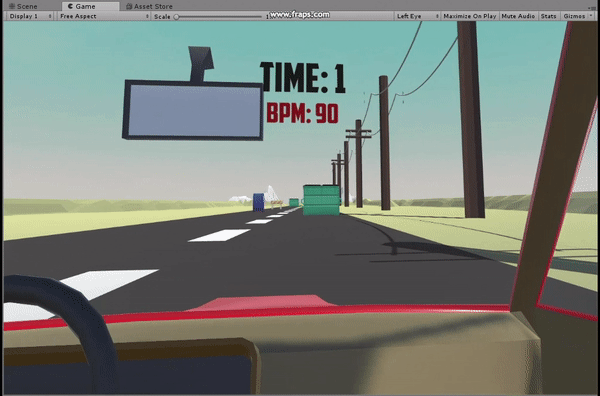600x396 pixels.
Task: Click the Scale slider handle
Action: [176, 16]
